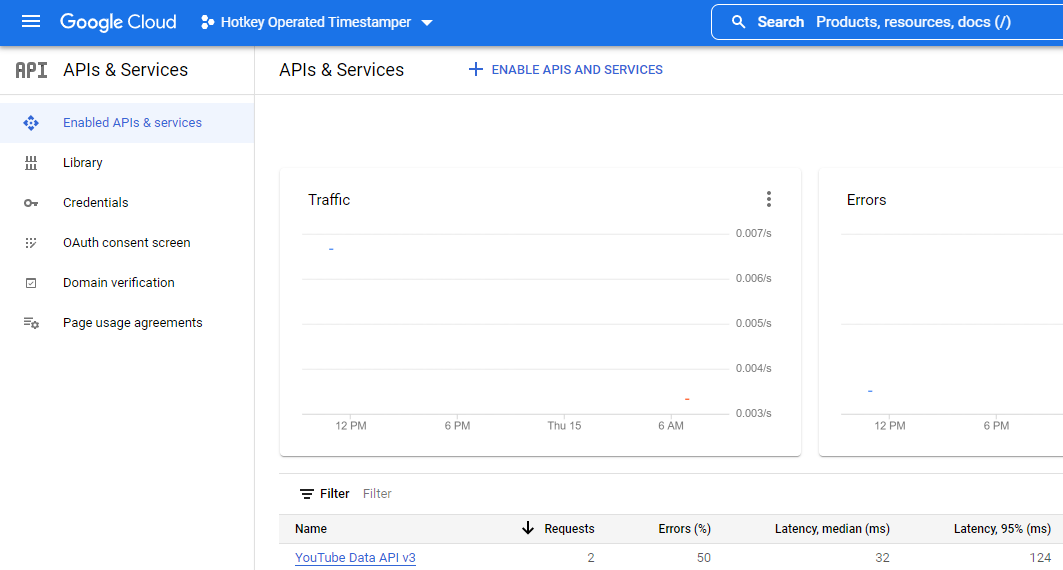Focus the Search products, resources, docs field

click(x=887, y=22)
